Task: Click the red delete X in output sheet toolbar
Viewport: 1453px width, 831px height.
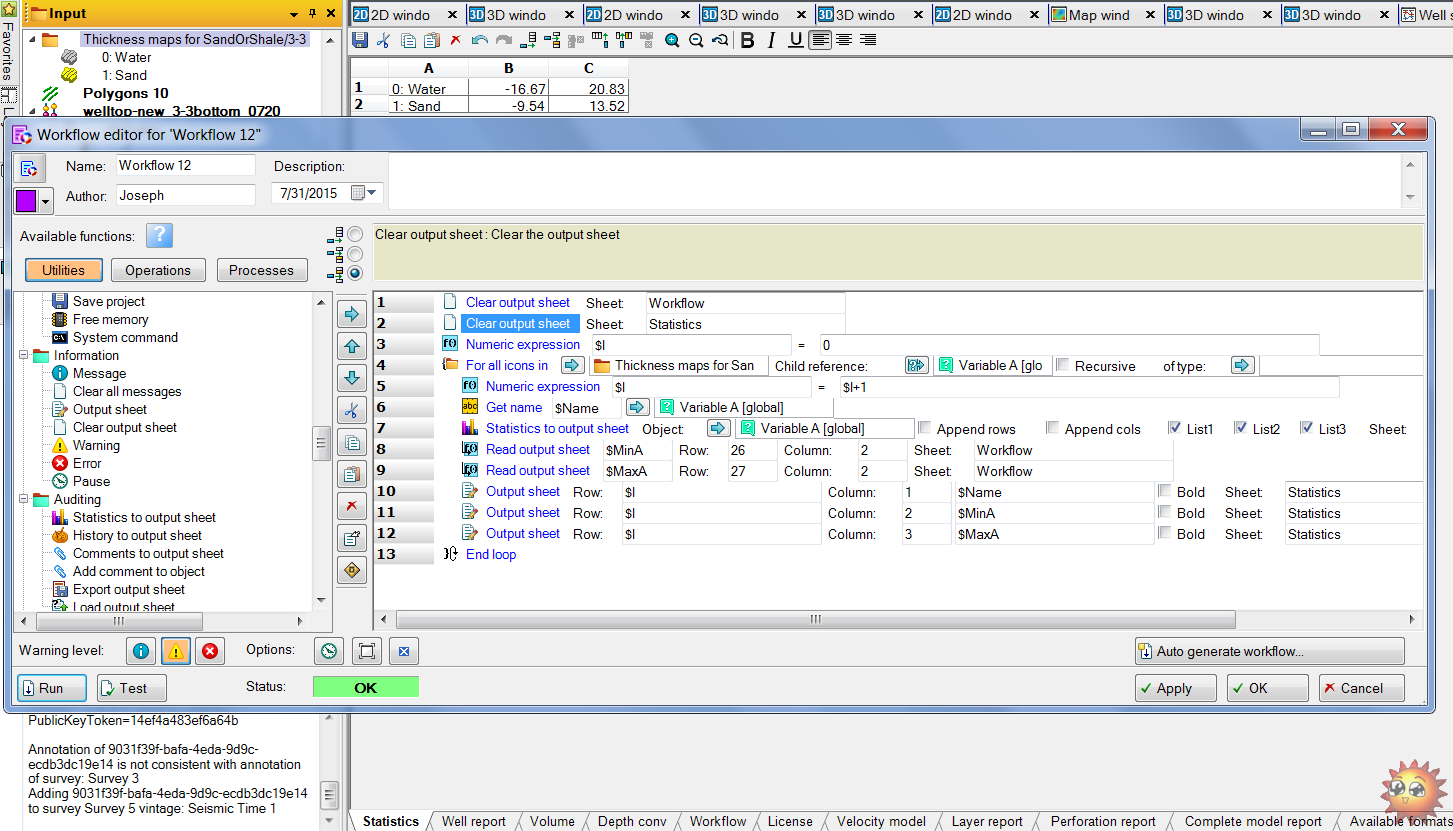Action: tap(456, 40)
